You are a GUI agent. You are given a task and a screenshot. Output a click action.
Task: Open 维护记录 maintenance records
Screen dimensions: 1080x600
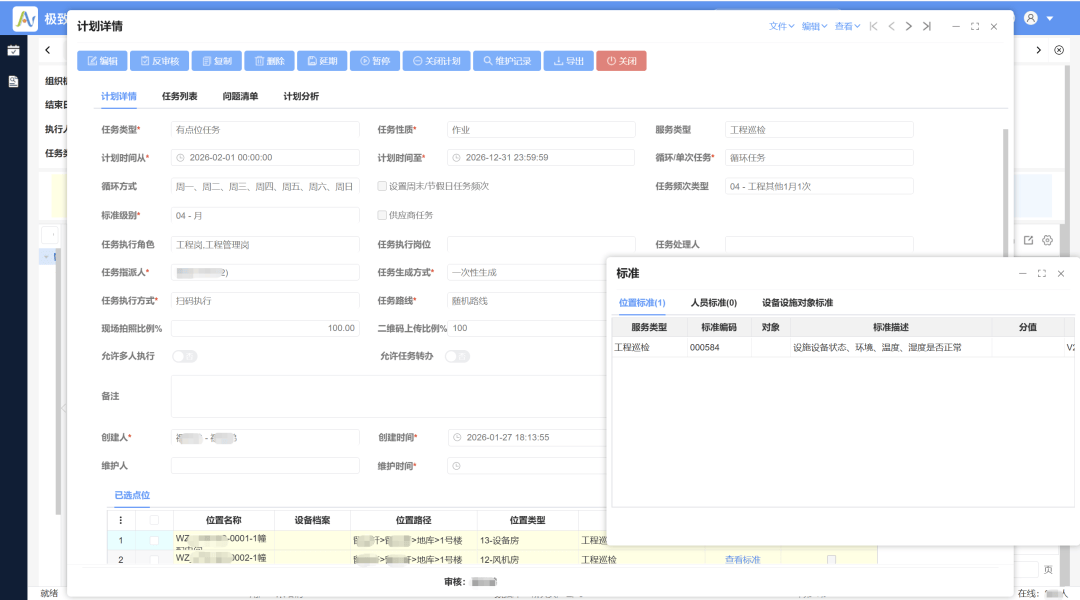[x=507, y=61]
